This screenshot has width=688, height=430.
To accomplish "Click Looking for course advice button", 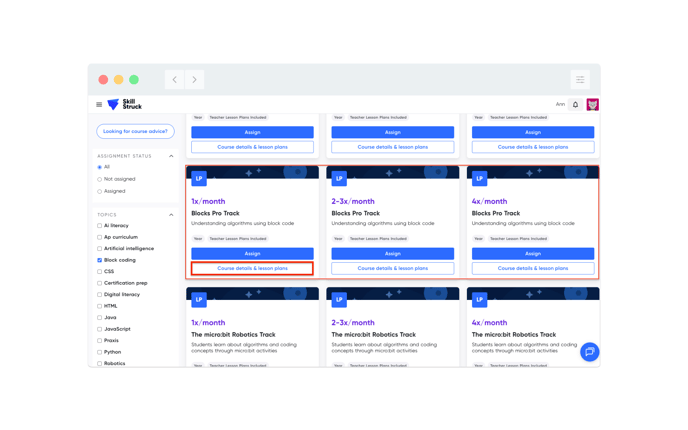I will pyautogui.click(x=135, y=131).
